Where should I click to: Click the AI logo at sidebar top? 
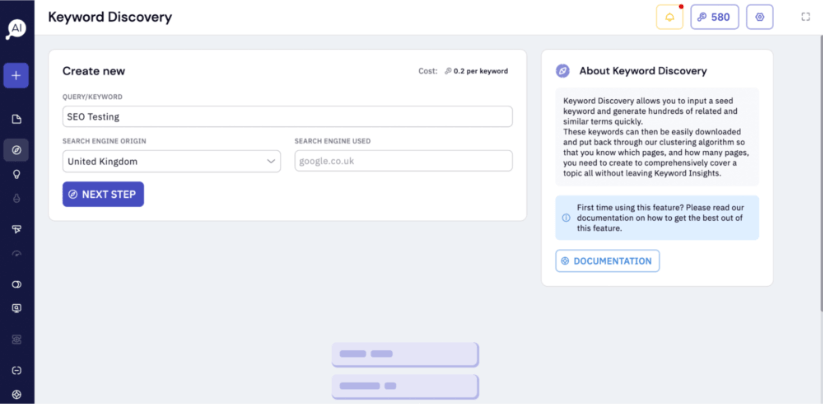(16, 30)
